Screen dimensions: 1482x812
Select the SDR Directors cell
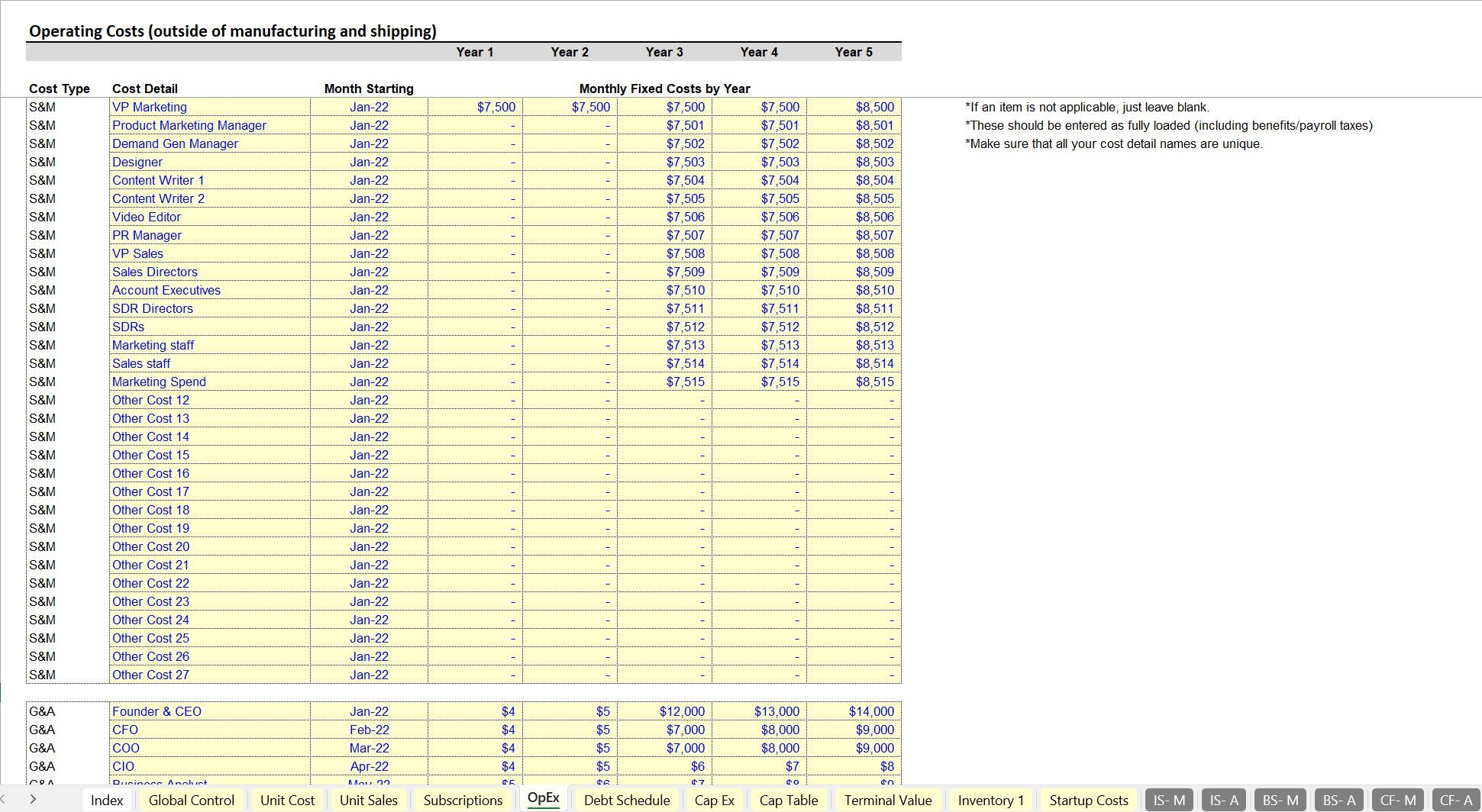point(209,308)
